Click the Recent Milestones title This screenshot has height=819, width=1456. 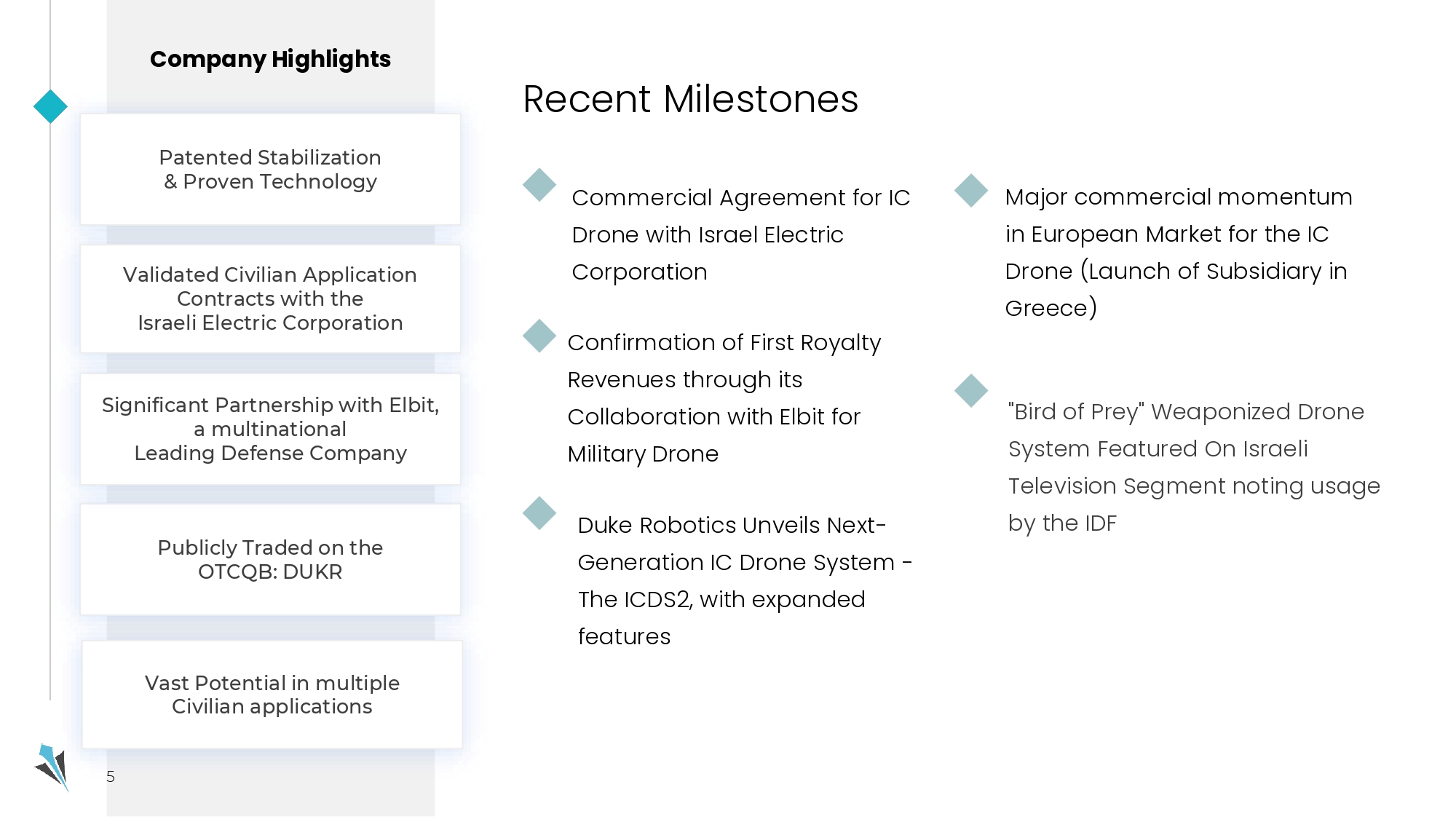pos(690,99)
